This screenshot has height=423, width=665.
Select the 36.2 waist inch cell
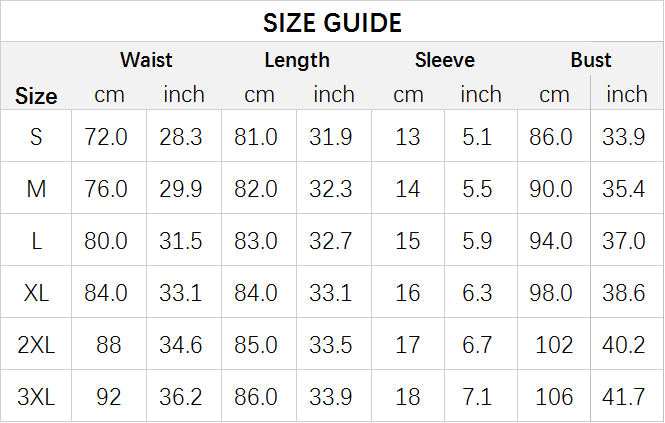181,397
